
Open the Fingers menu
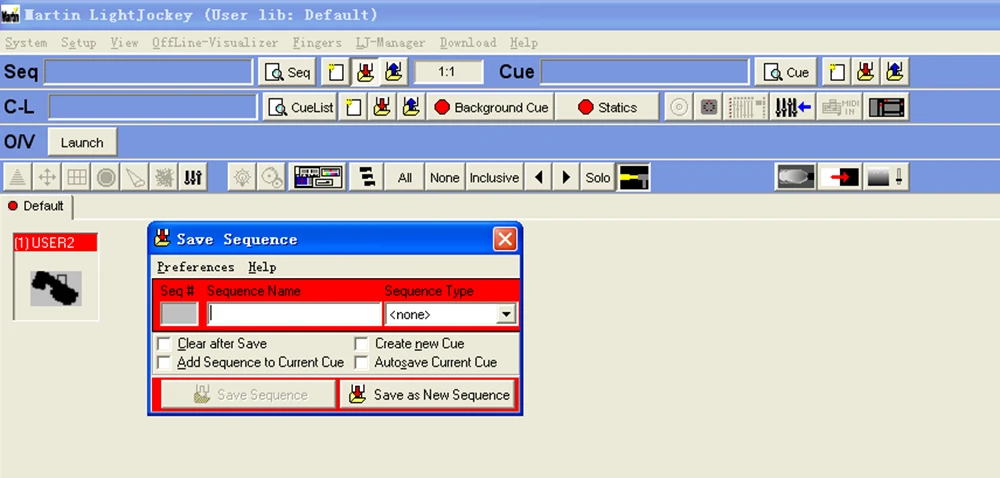click(x=317, y=43)
